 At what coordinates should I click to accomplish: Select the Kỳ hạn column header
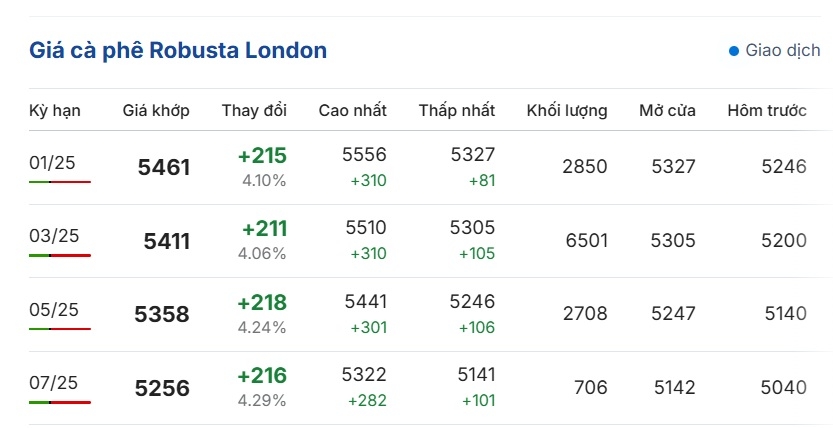[55, 110]
